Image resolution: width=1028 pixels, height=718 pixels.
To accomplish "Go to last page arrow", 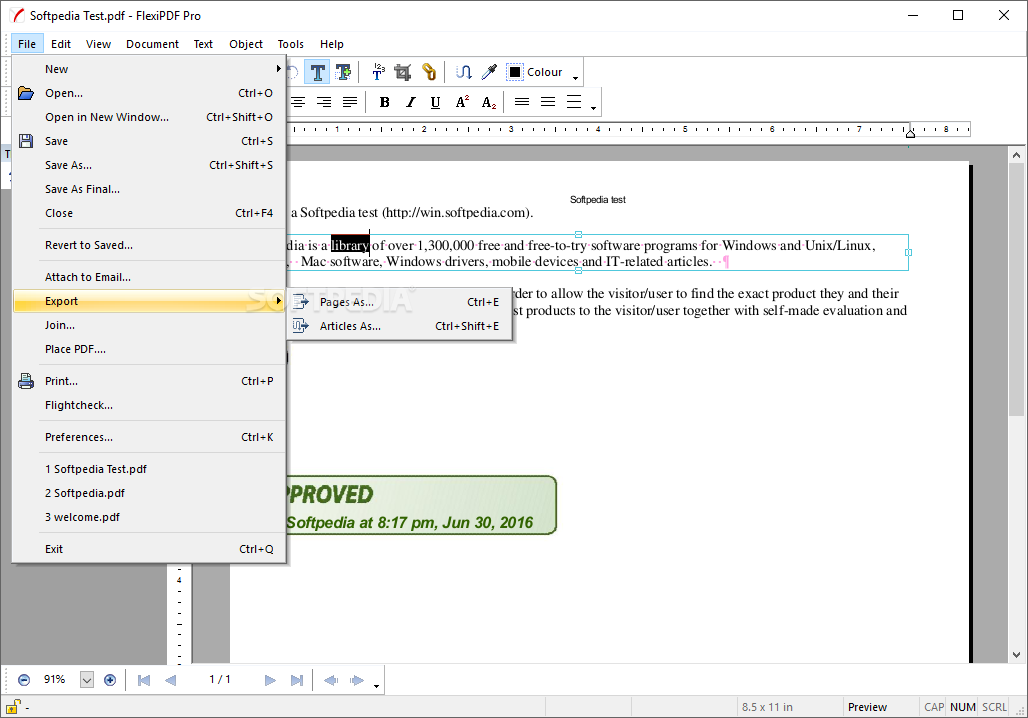I will click(x=296, y=680).
